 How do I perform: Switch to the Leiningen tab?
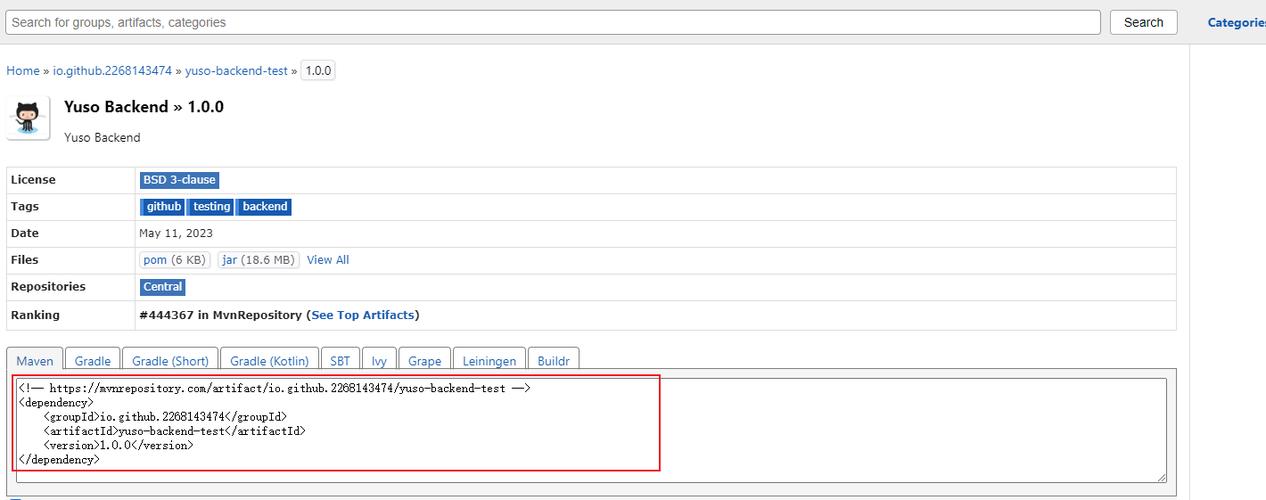pyautogui.click(x=490, y=361)
